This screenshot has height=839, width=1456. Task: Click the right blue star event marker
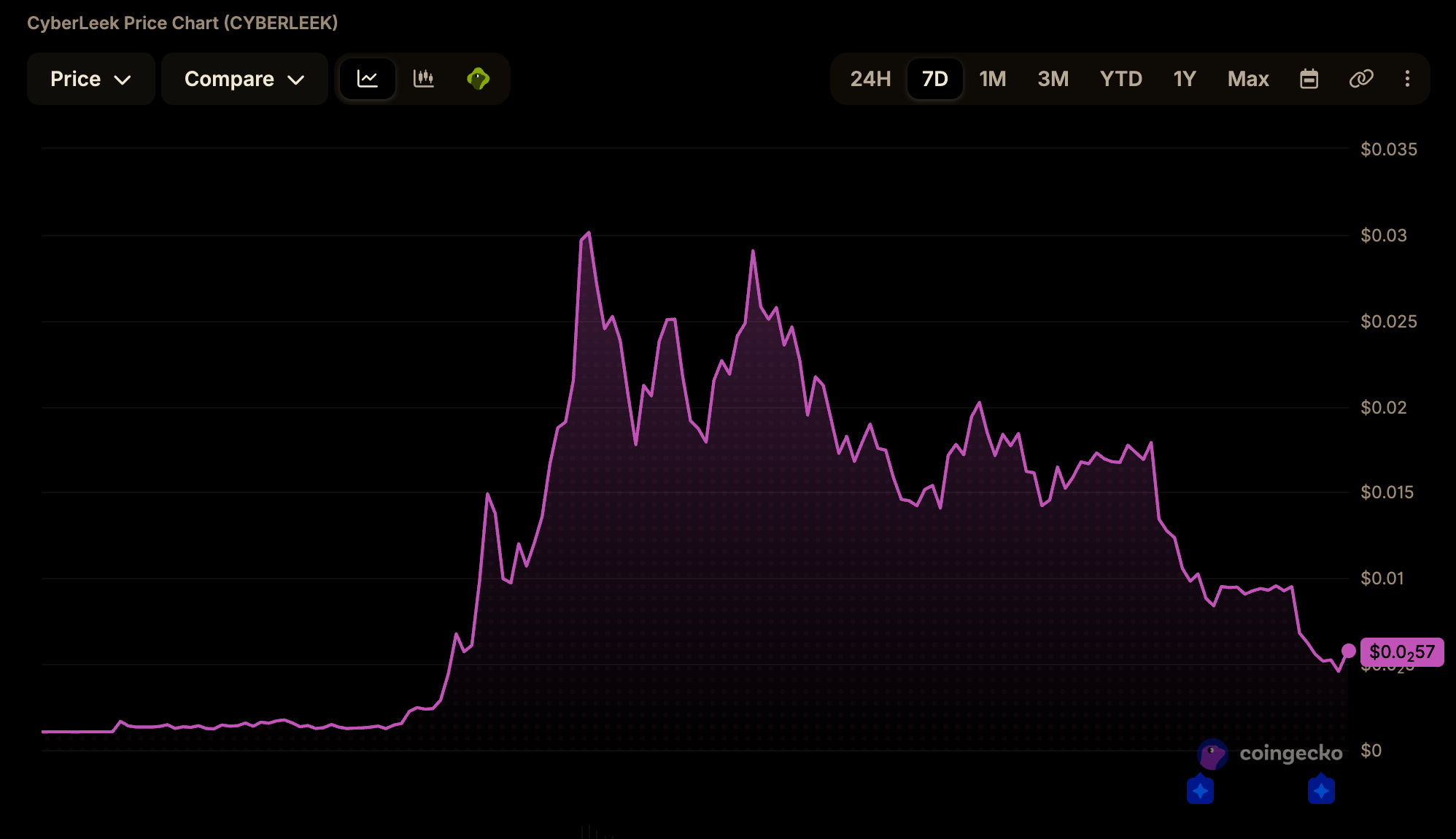coord(1321,790)
